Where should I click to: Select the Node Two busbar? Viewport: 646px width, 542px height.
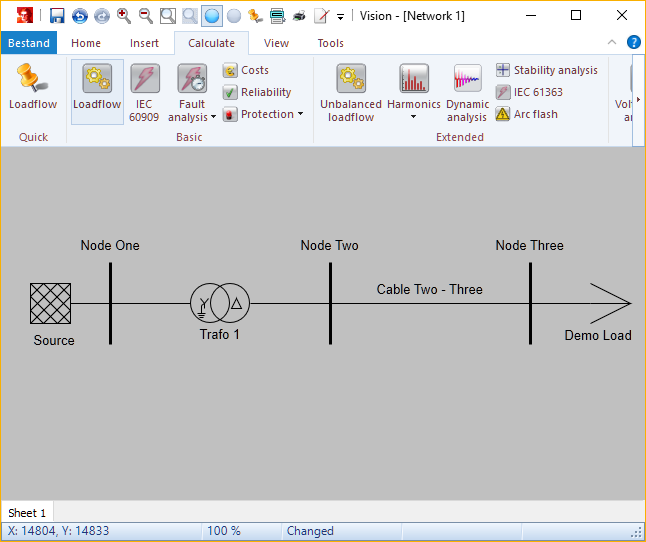point(330,304)
